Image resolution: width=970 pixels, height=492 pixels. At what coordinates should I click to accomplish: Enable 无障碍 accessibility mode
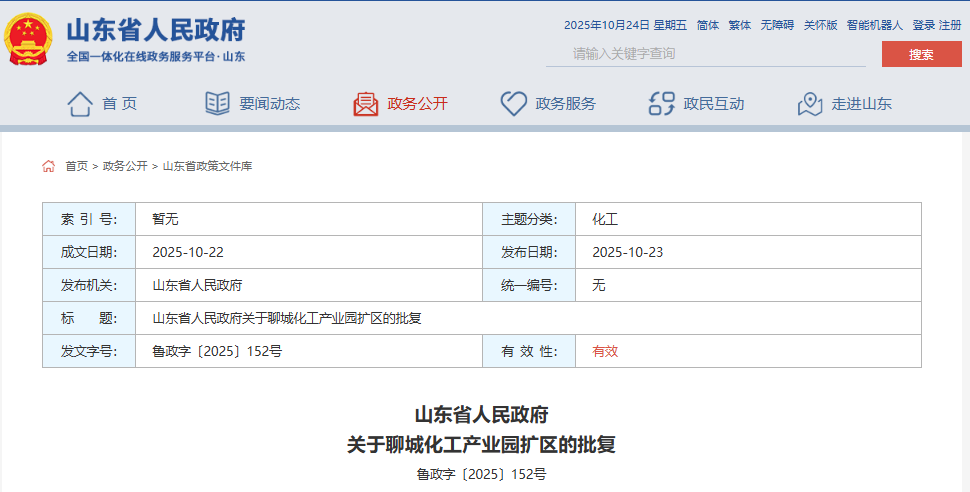point(776,25)
